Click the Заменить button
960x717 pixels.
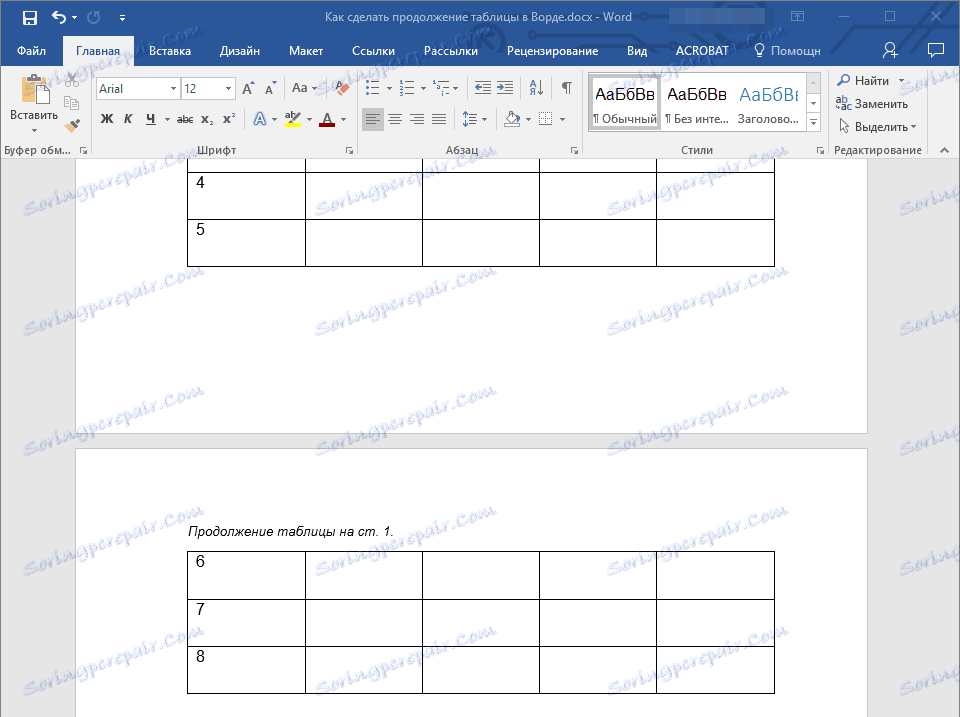tap(872, 103)
